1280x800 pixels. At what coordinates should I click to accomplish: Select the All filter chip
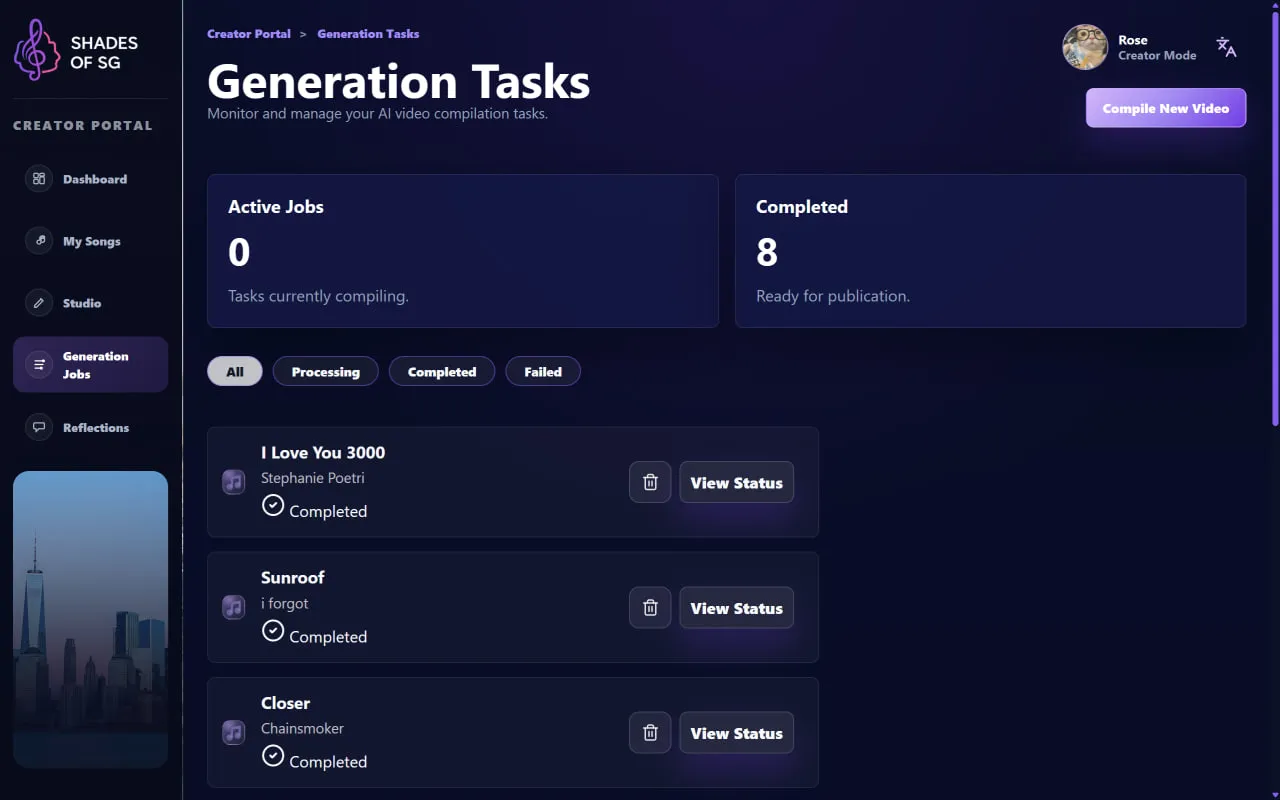(x=235, y=371)
